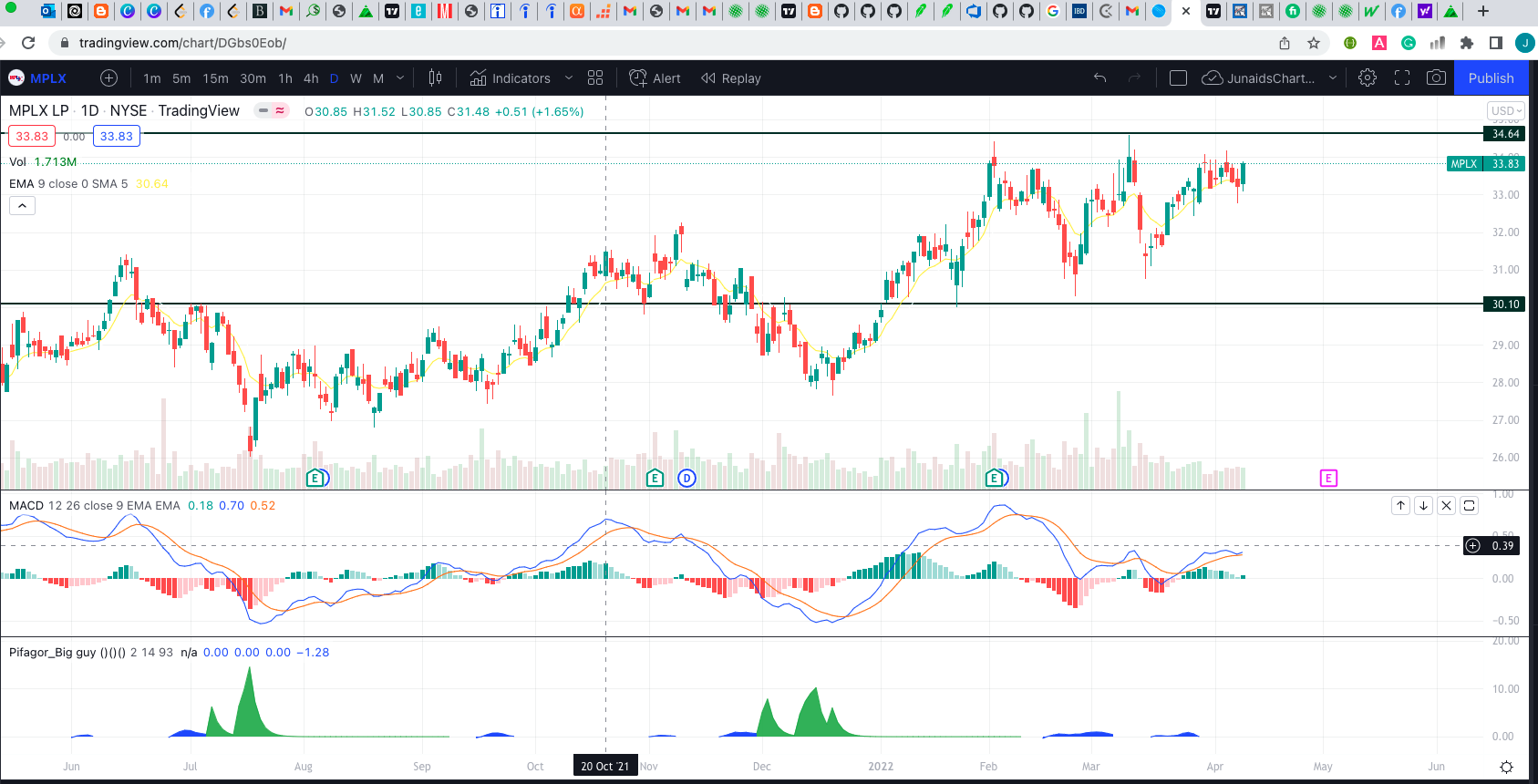Switch to the 30m timeframe
The image size is (1538, 784).
(x=253, y=78)
